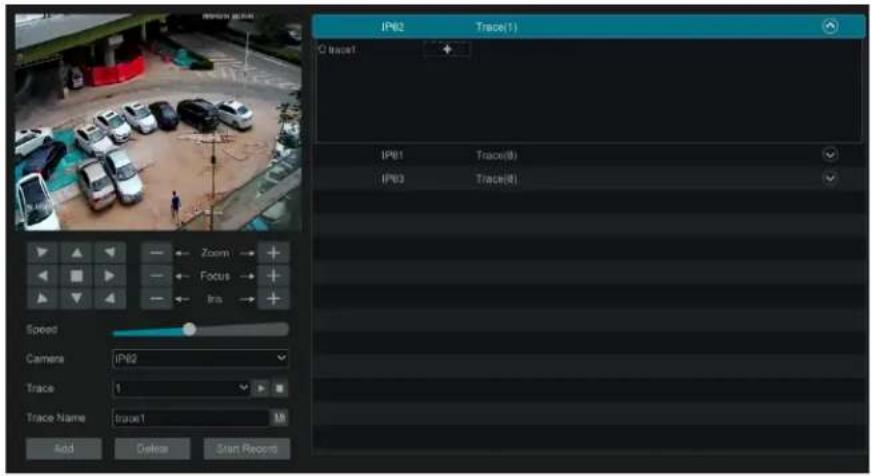Decrease Focus with the minus button
Screen dimensions: 871x476
coord(157,275)
